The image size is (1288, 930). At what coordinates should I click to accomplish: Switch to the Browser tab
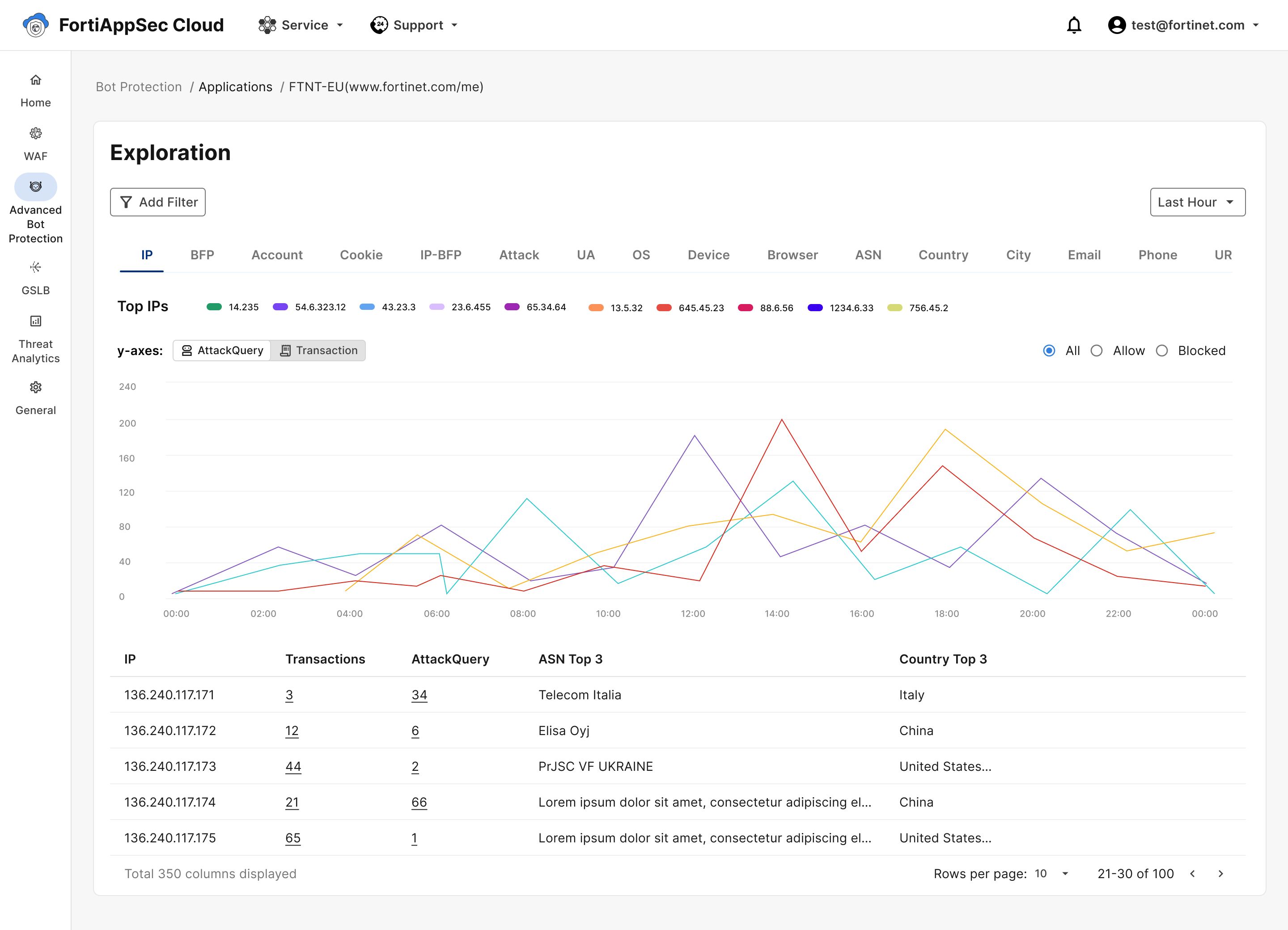792,255
